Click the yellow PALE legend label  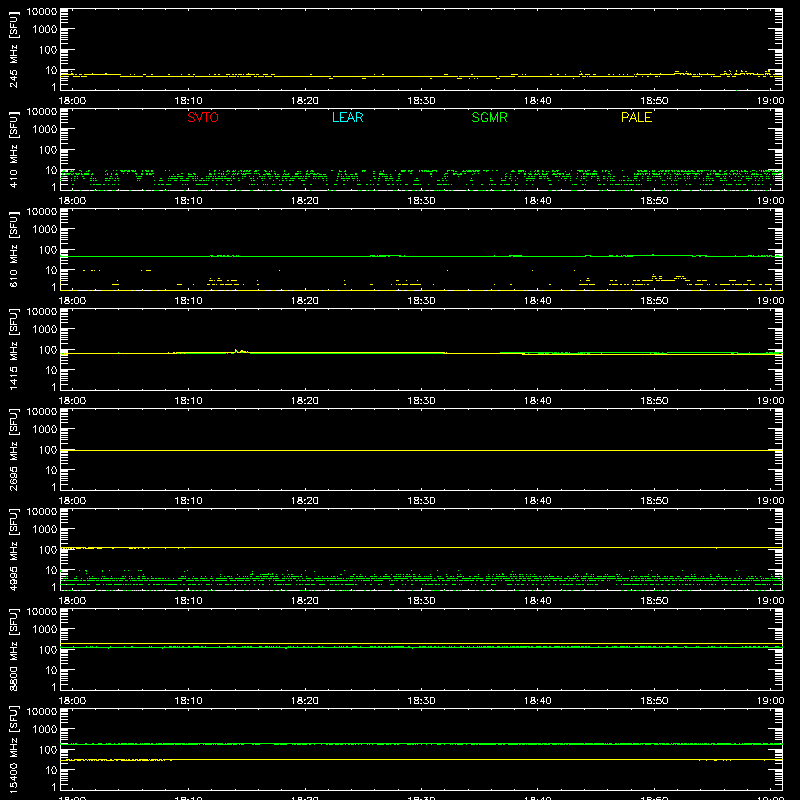tap(636, 117)
